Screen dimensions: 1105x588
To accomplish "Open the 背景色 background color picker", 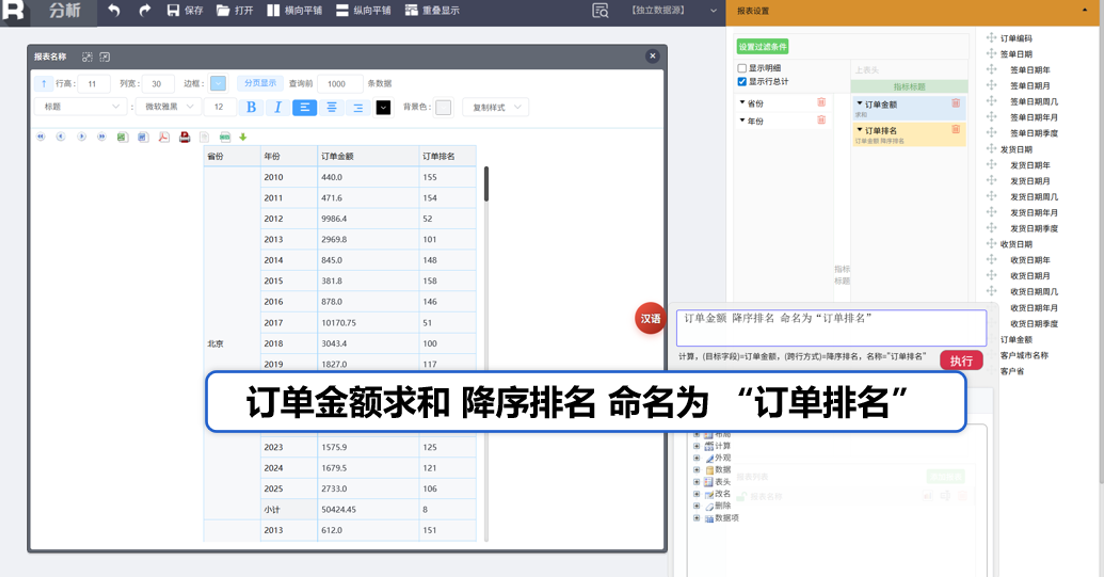I will click(x=443, y=107).
